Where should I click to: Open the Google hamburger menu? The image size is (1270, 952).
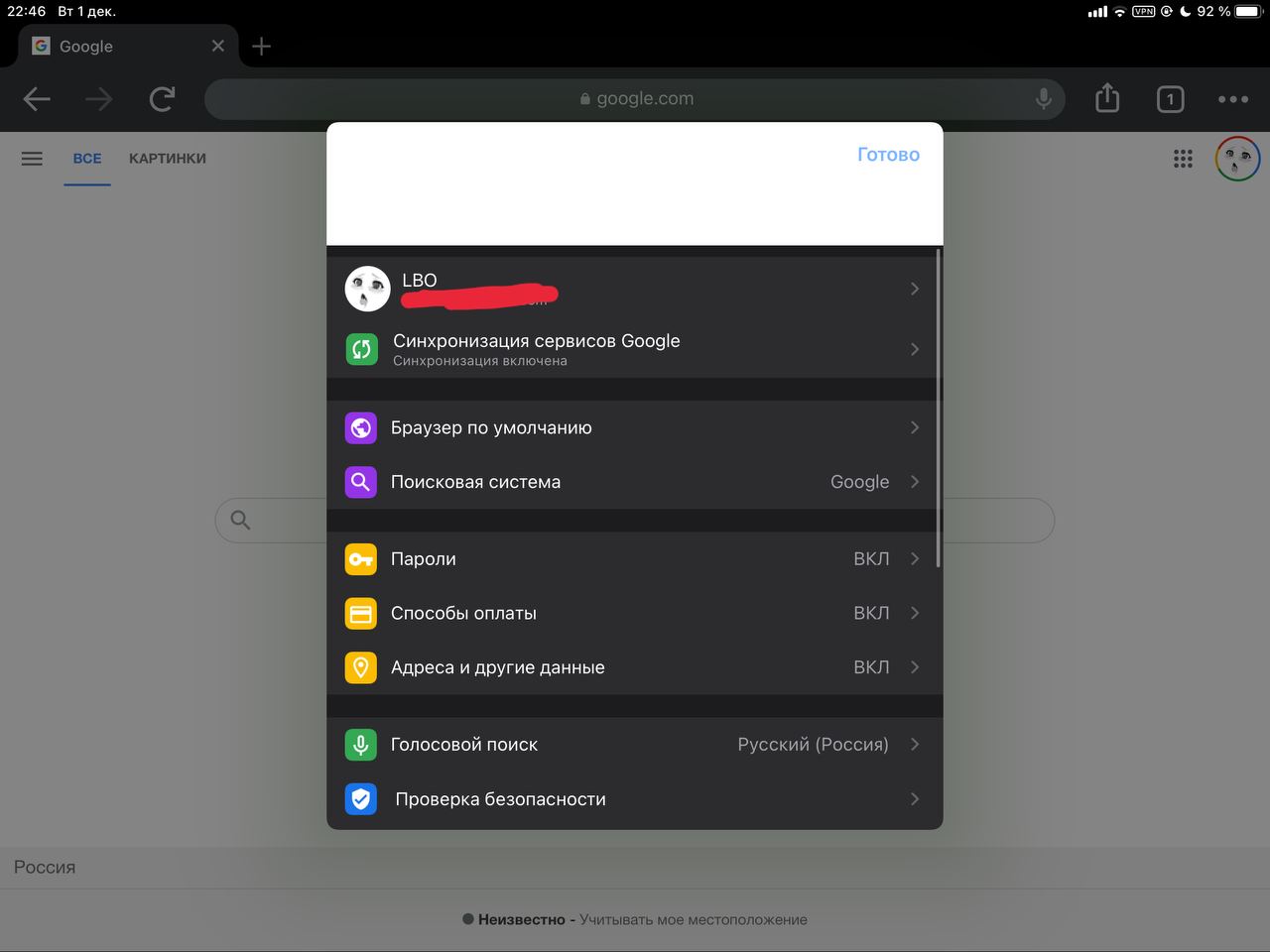(32, 159)
